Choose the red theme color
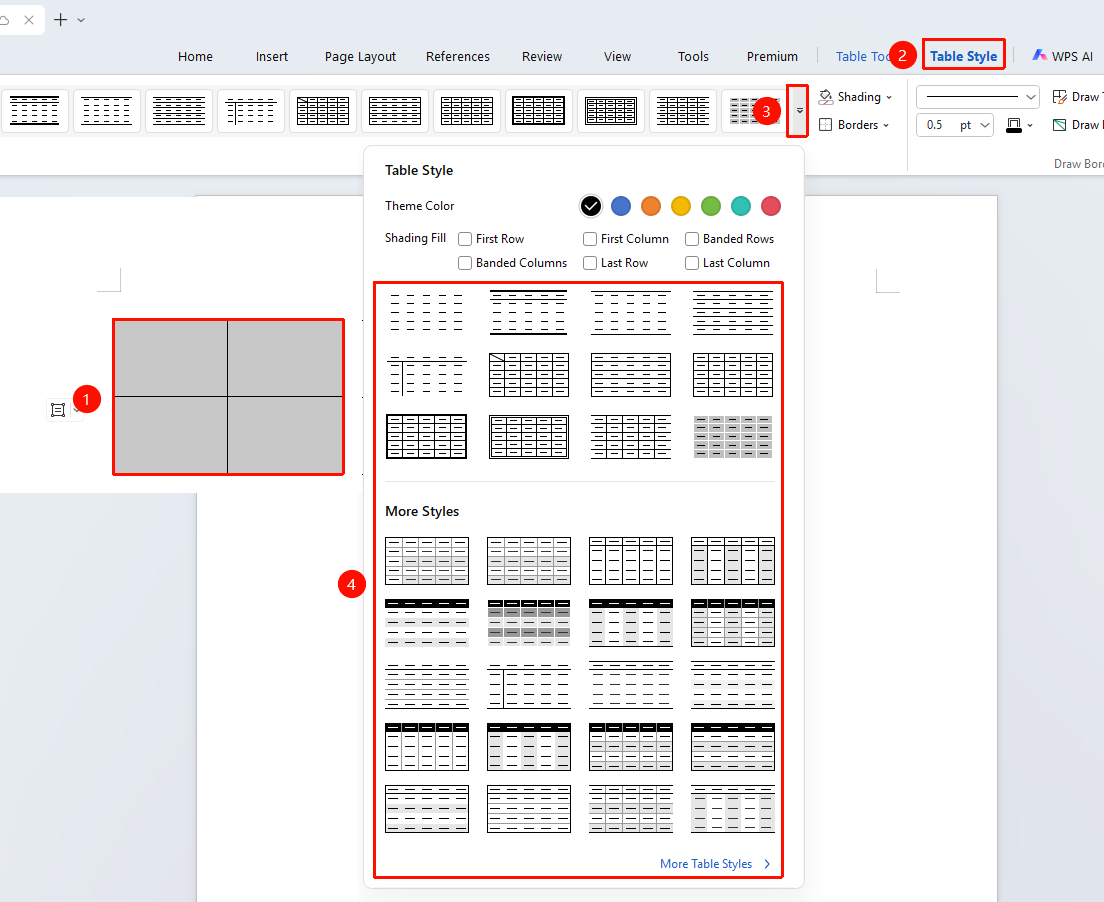Image resolution: width=1104 pixels, height=902 pixels. 771,206
